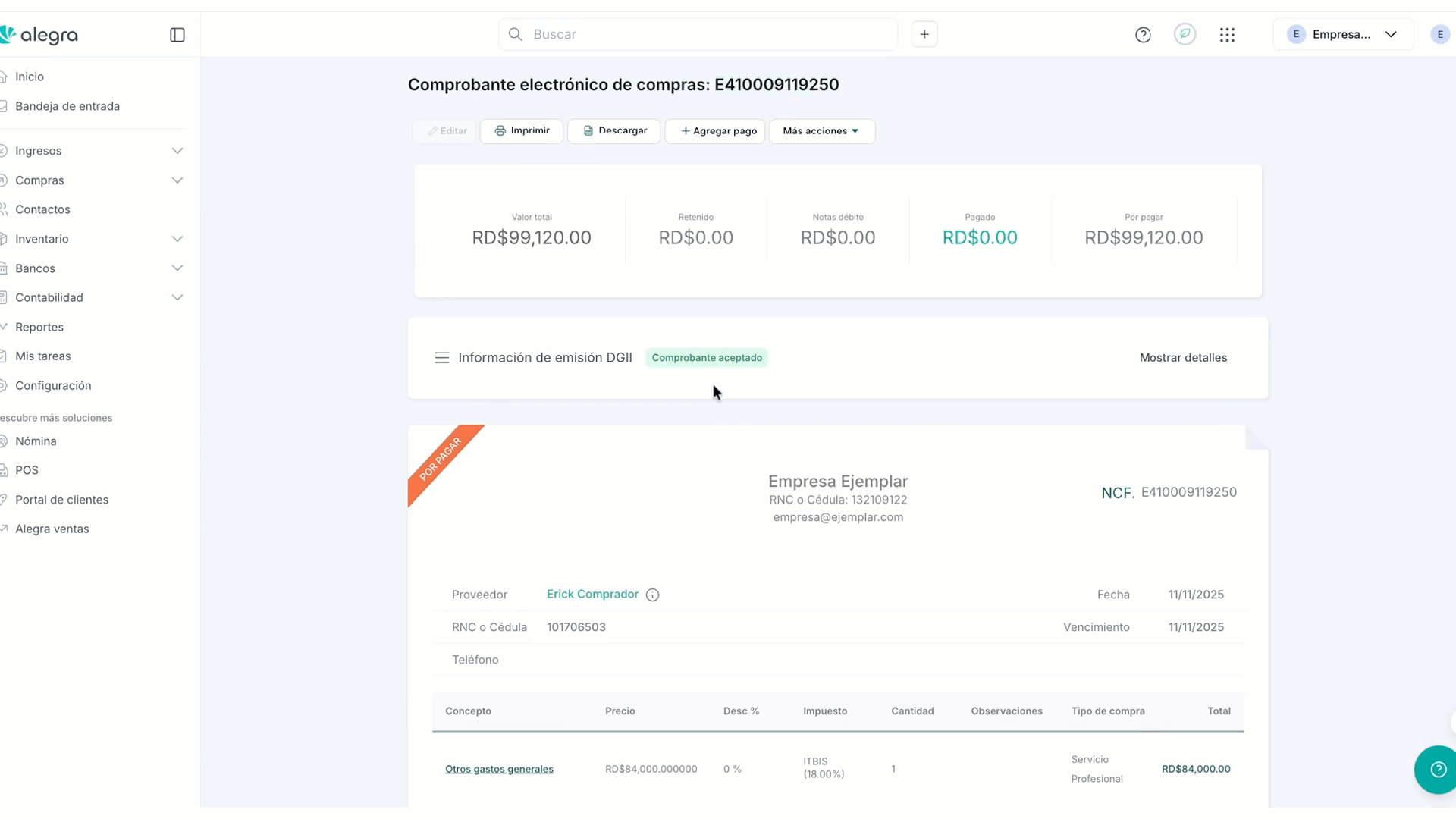Screen dimensions: 1456x819
Task: Click the printer icon on Imprimir
Action: pos(500,131)
